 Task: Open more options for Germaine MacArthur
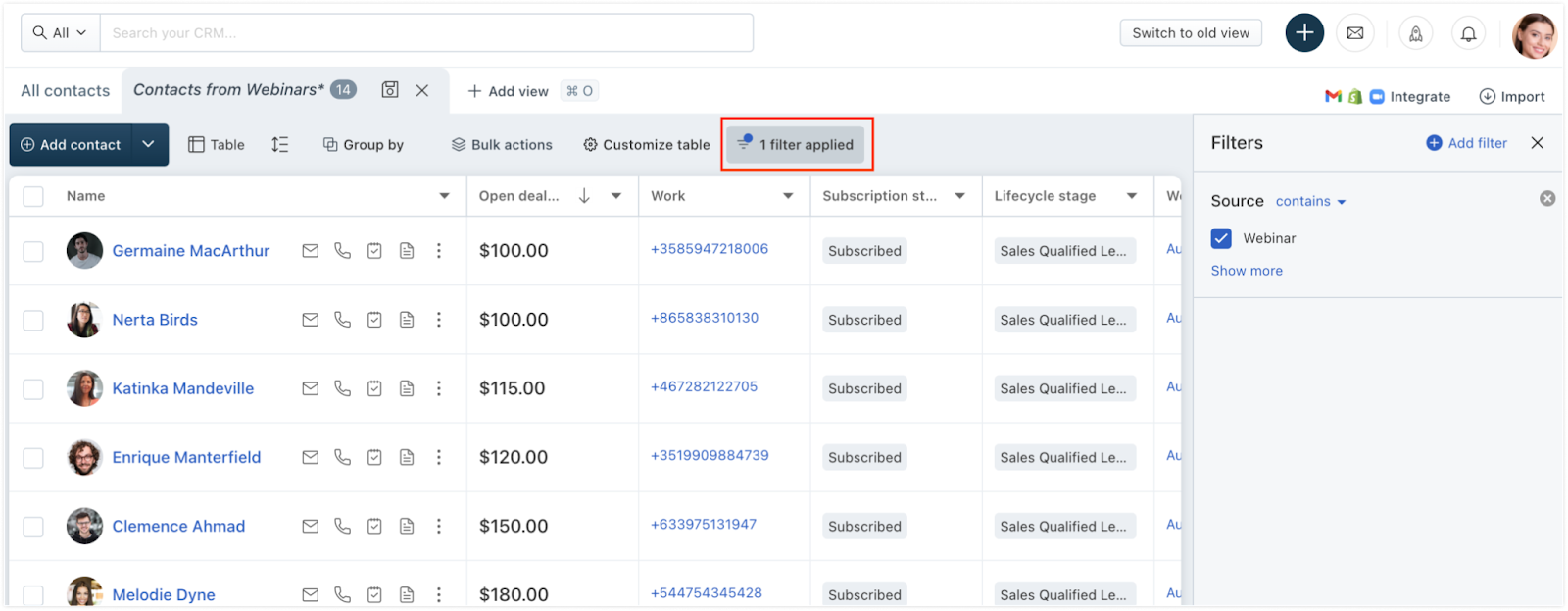[439, 251]
